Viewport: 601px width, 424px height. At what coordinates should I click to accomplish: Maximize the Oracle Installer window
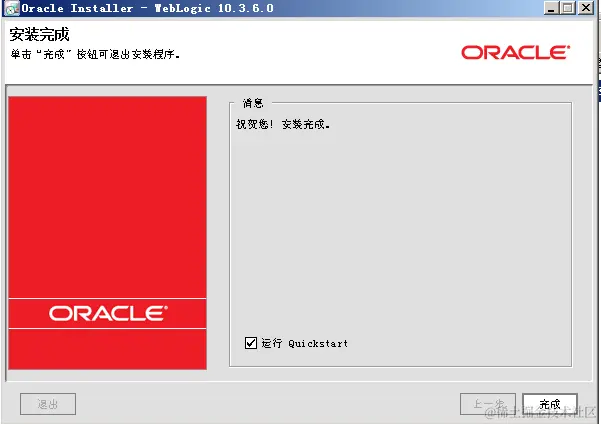pos(568,8)
